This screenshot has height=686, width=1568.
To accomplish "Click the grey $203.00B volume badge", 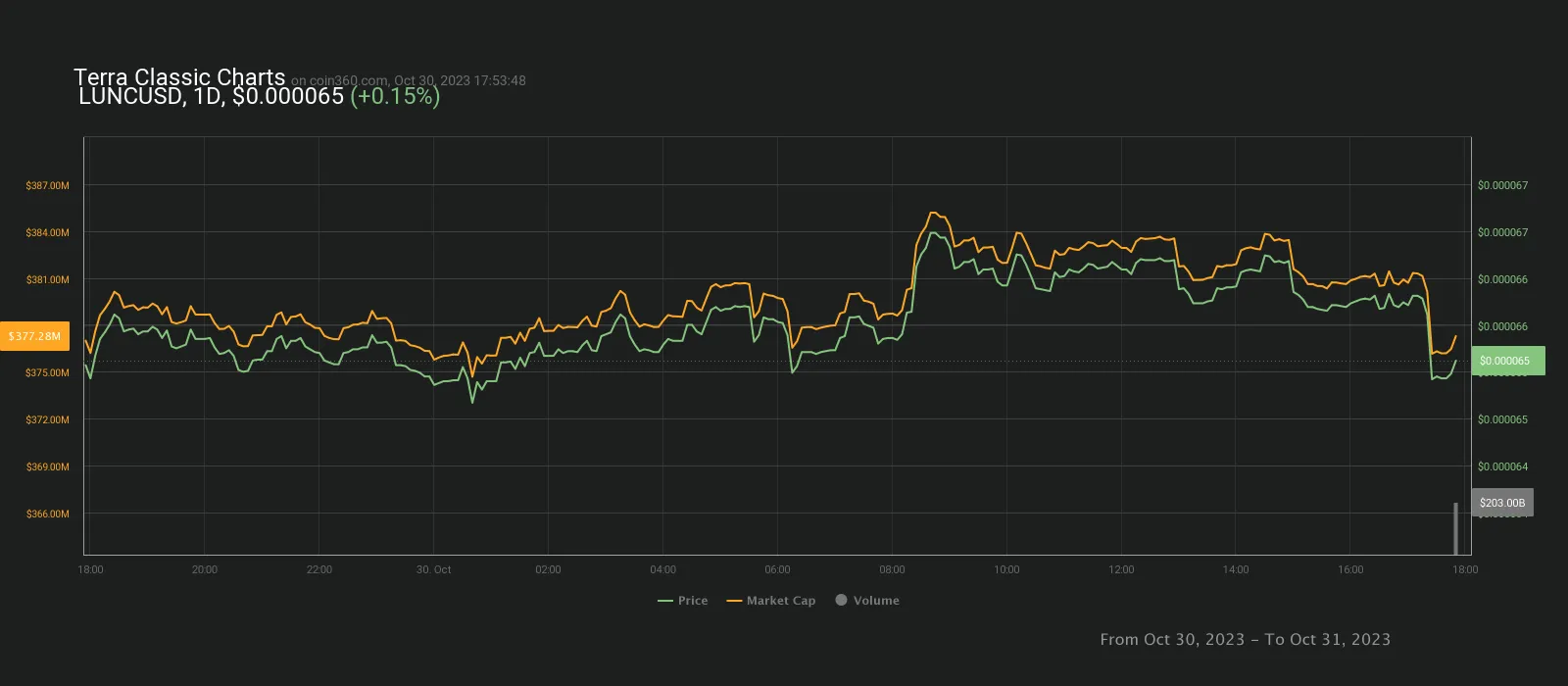I will coord(1501,503).
